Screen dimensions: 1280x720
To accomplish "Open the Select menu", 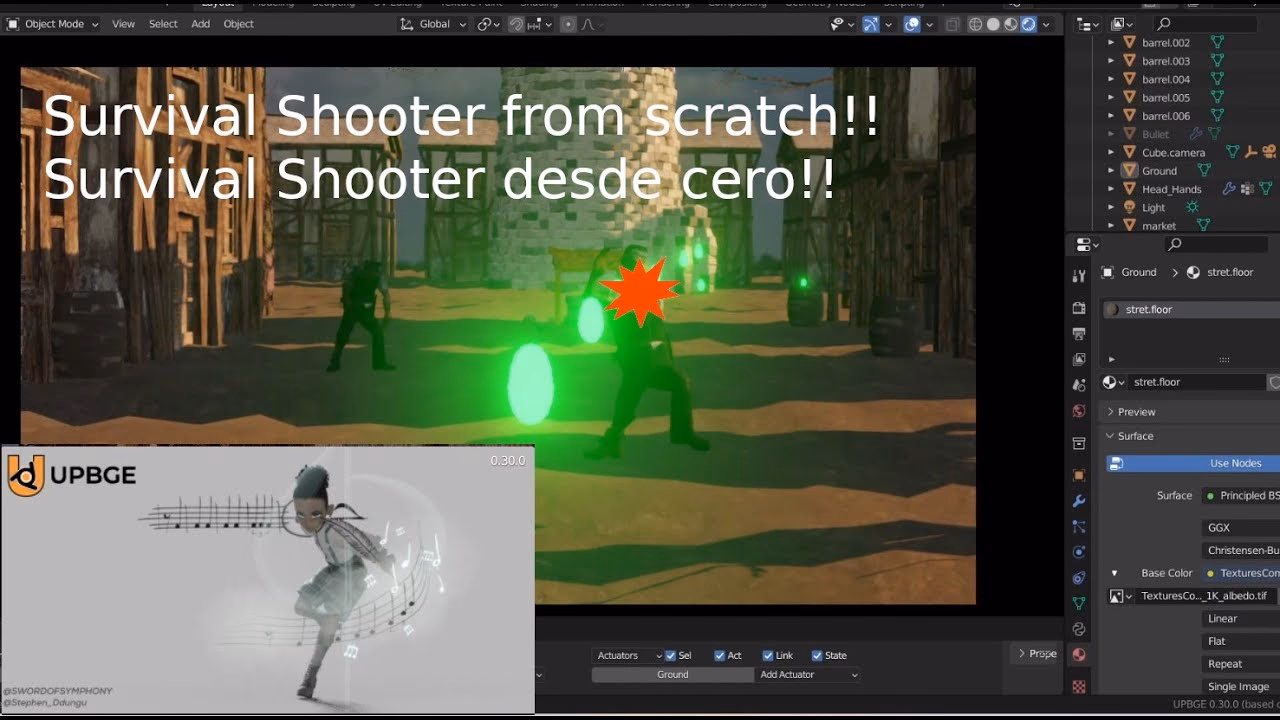I will pyautogui.click(x=163, y=24).
